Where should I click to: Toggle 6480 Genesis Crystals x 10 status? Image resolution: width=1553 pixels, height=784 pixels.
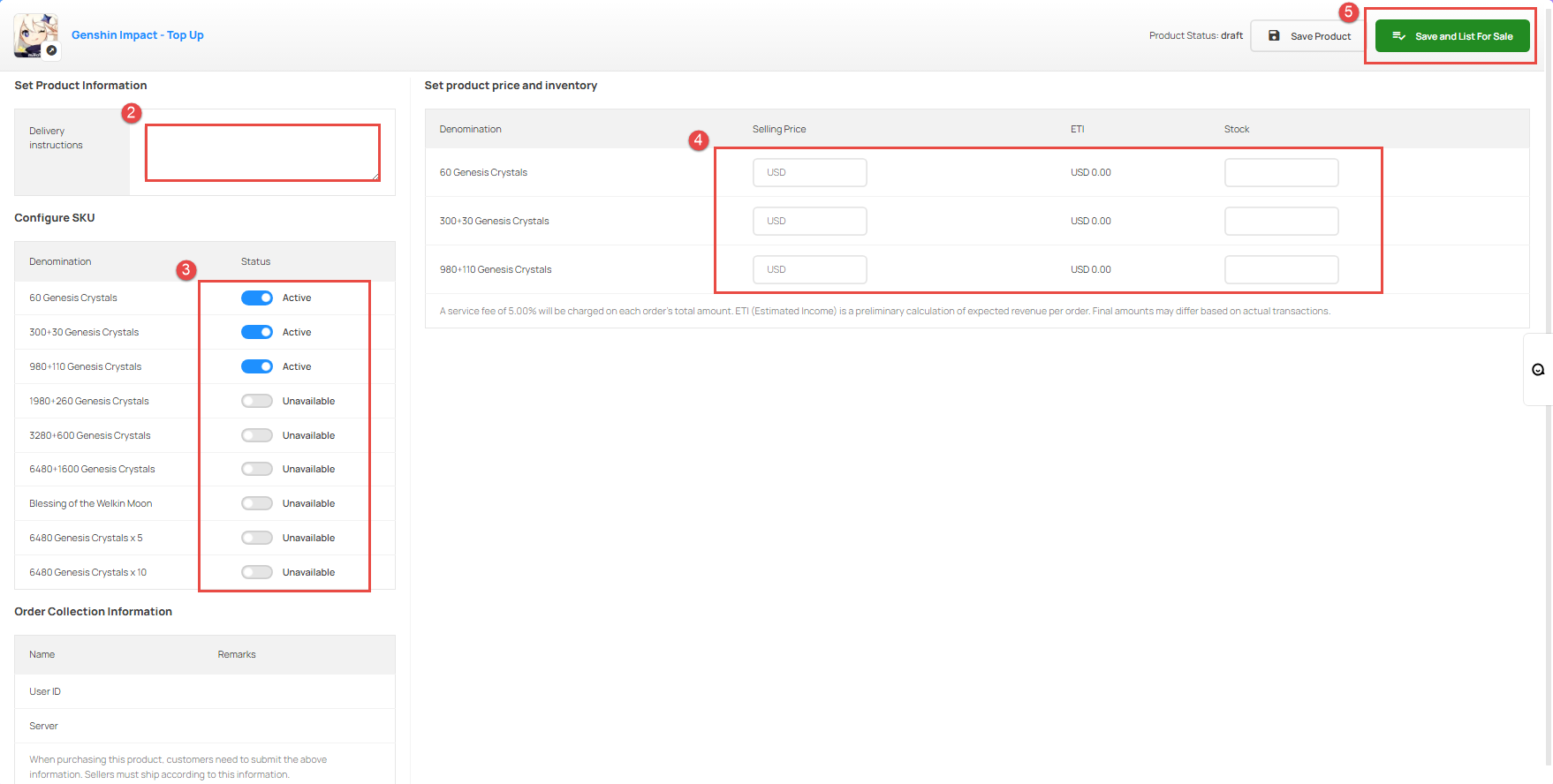click(257, 572)
